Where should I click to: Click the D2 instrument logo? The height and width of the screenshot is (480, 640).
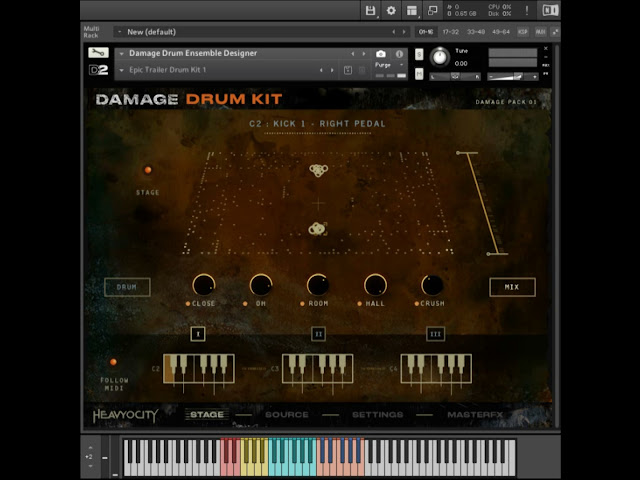click(x=98, y=70)
